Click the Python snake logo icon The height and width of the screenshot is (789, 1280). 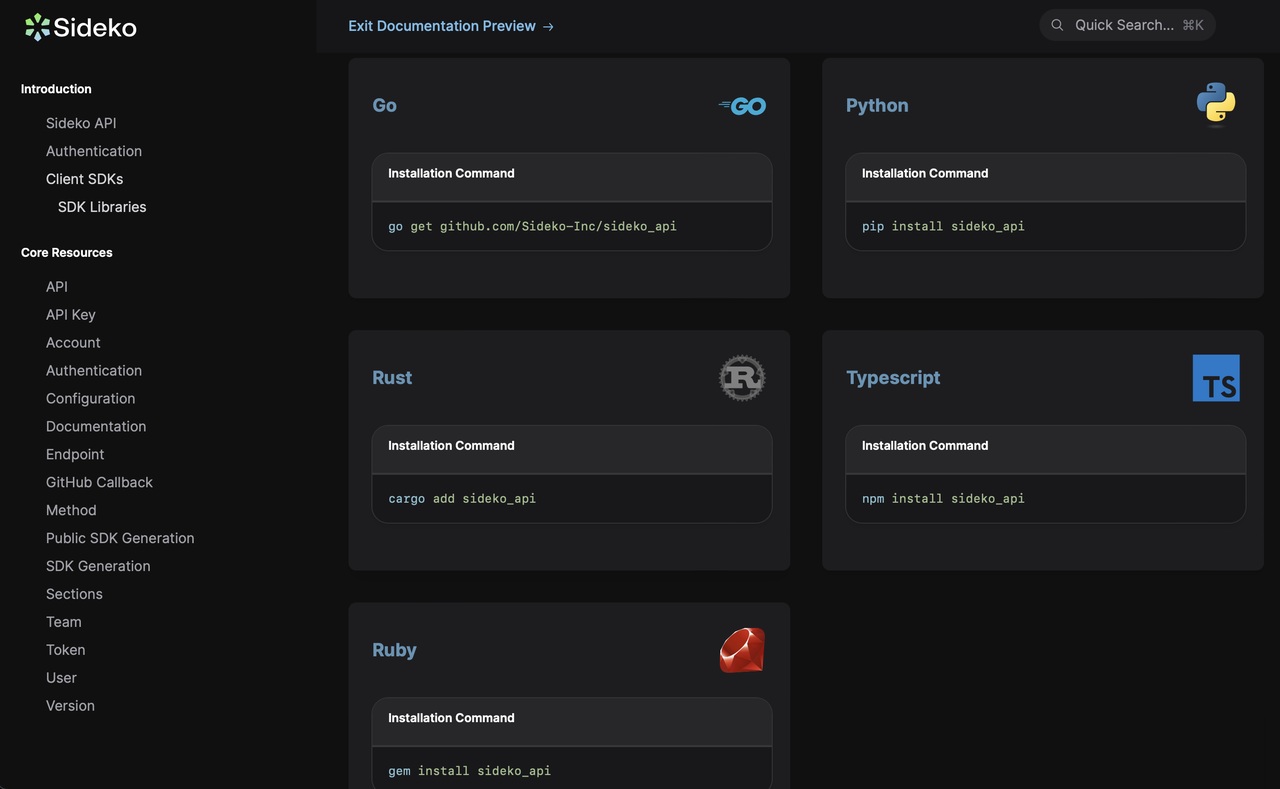(1215, 104)
